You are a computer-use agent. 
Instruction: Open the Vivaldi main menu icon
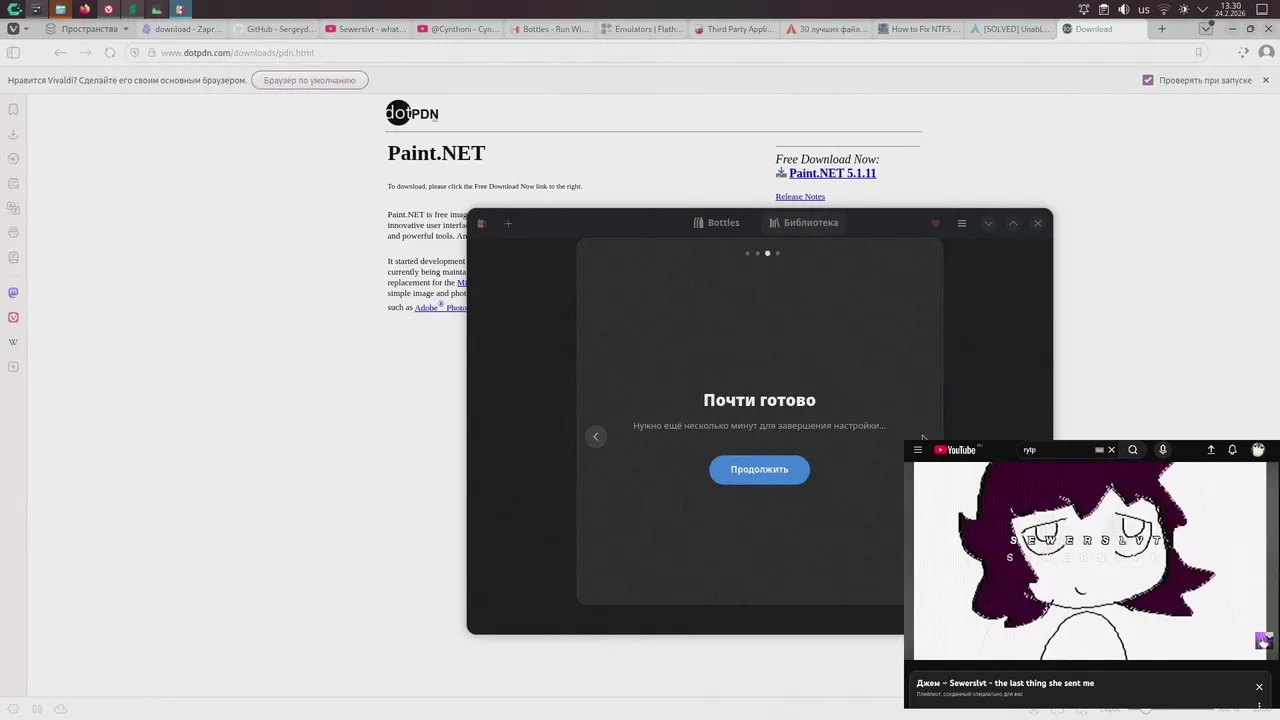(13, 29)
